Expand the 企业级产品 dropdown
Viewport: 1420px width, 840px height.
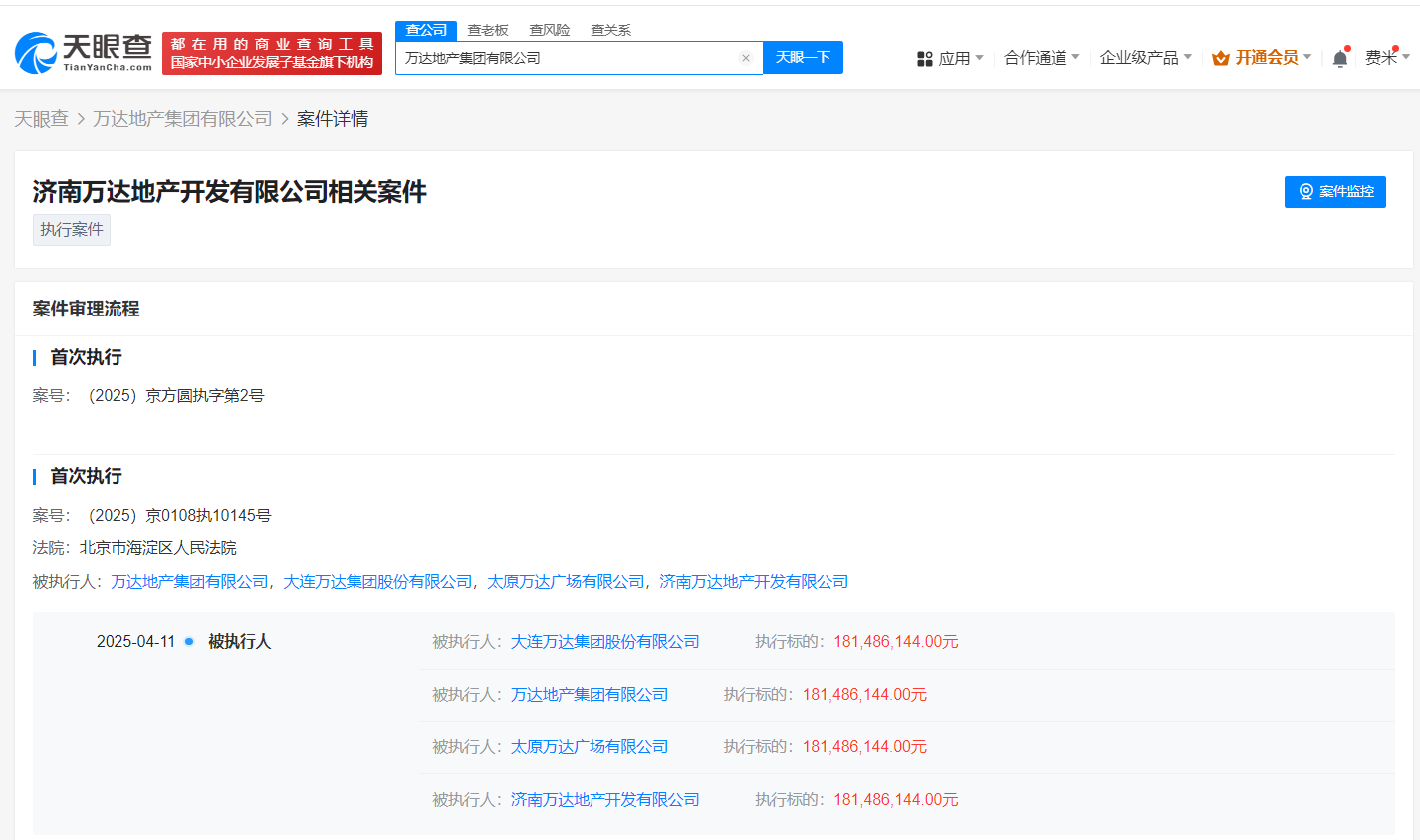[x=1146, y=58]
